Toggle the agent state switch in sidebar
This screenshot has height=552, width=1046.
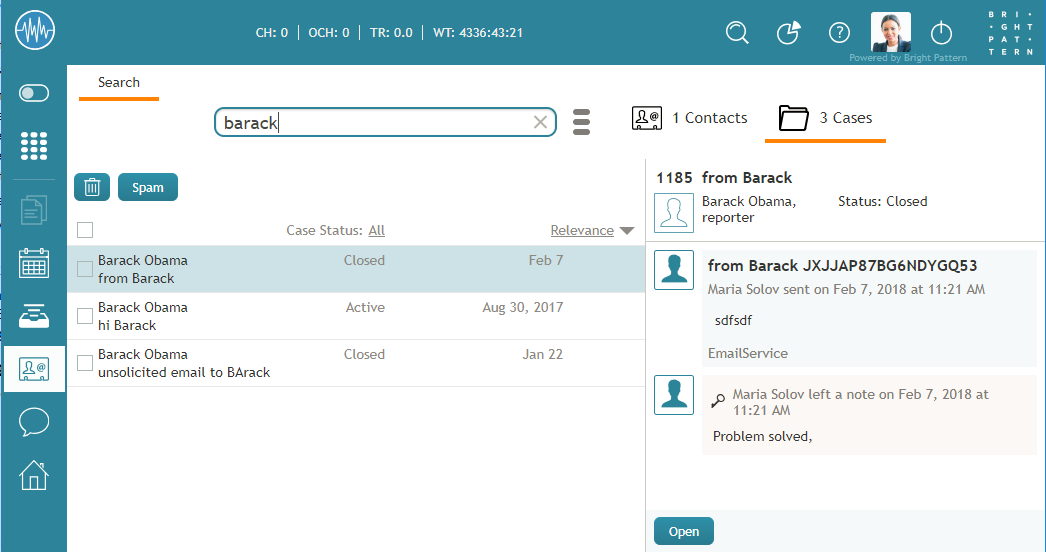tap(34, 93)
